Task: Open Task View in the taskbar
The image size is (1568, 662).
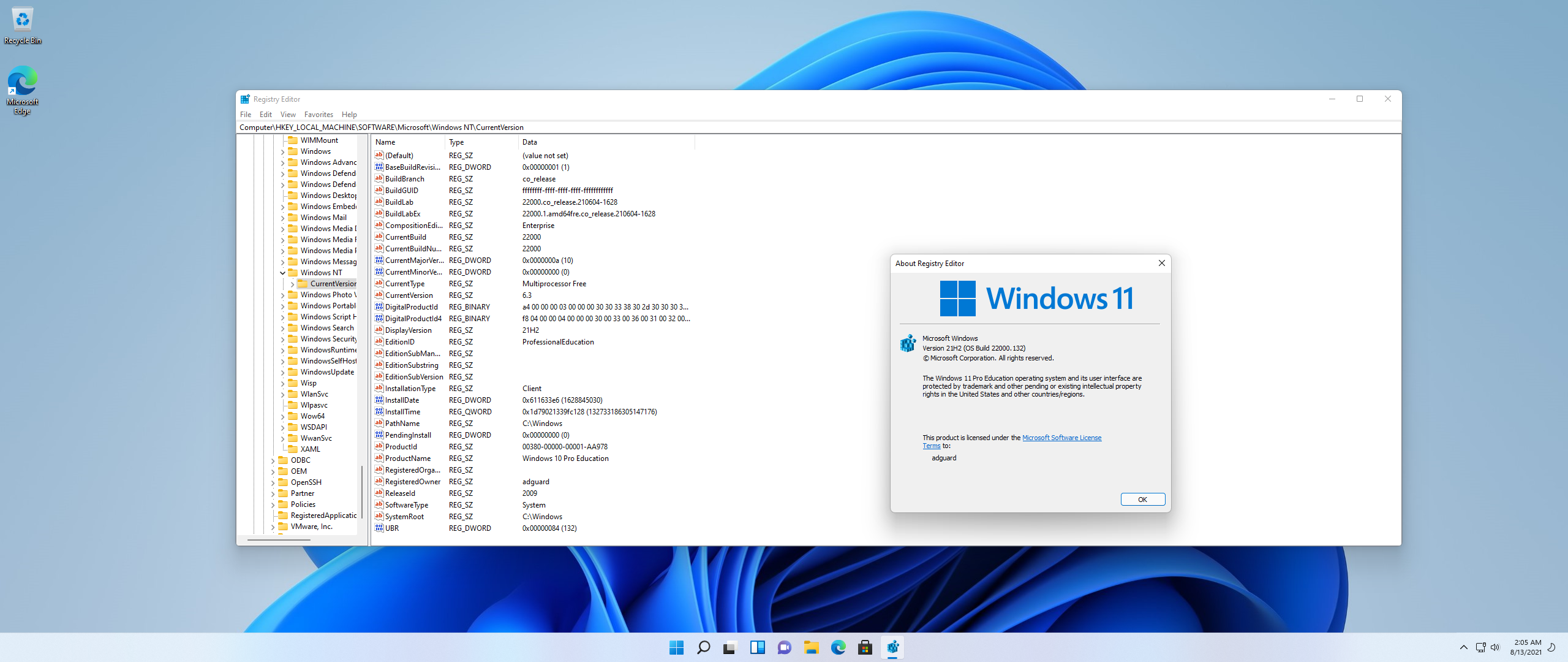Action: click(730, 647)
